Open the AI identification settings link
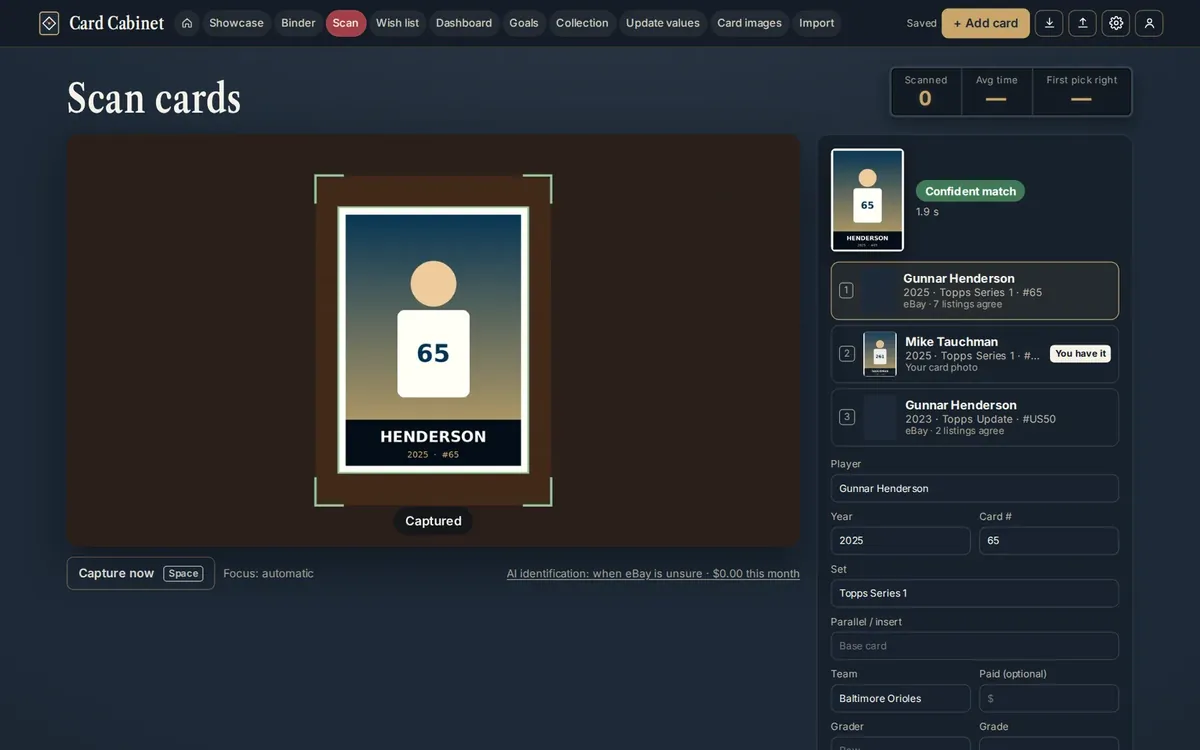 pos(653,574)
